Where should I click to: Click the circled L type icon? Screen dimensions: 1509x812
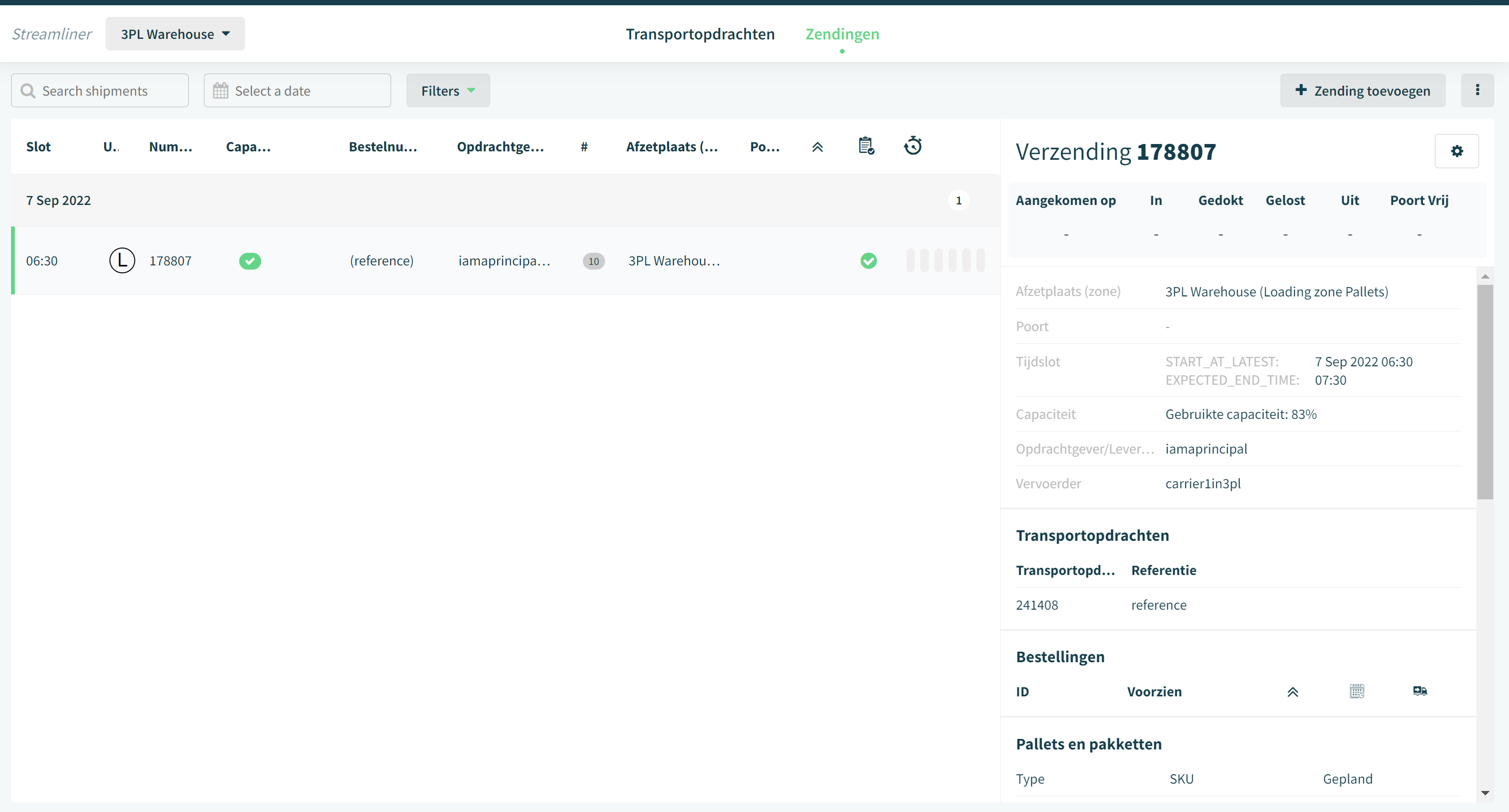click(x=122, y=261)
